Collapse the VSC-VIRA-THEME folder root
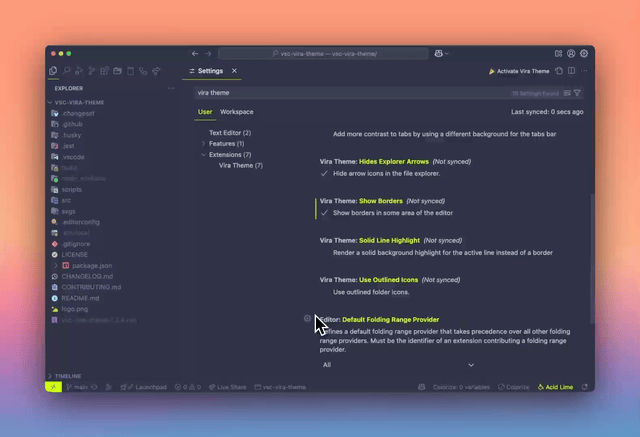Viewport: 640px width, 437px height. 50,102
